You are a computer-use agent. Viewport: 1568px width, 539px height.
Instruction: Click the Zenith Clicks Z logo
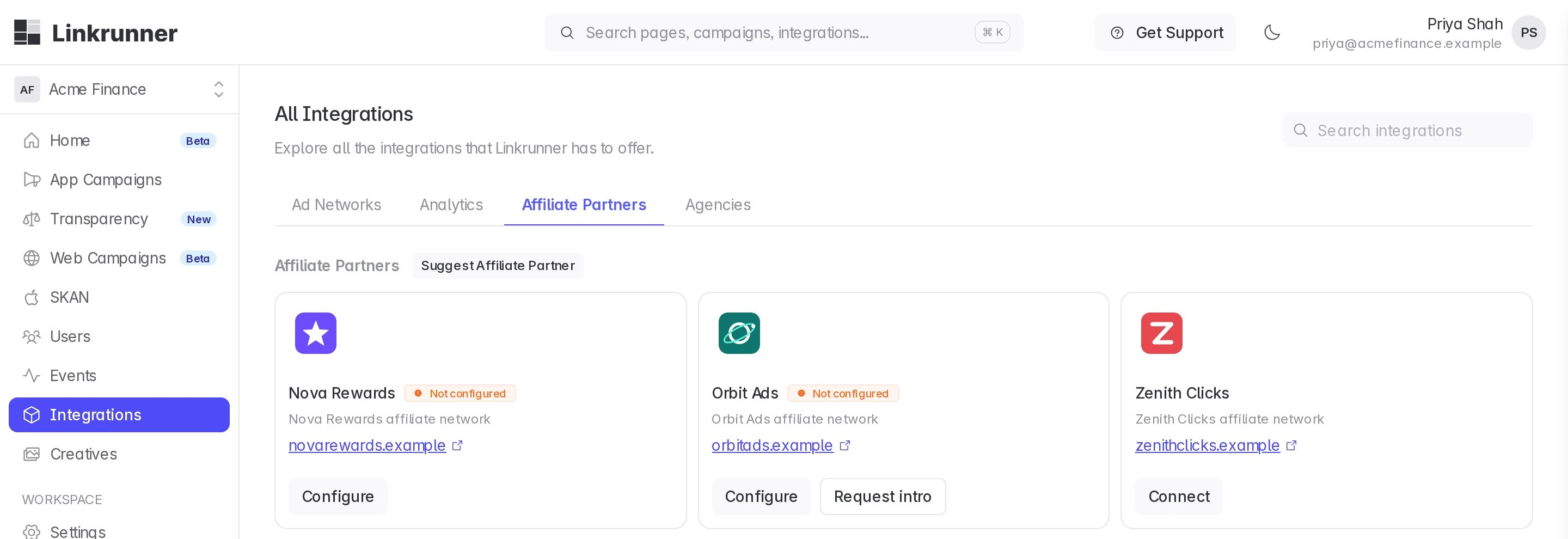pos(1161,333)
